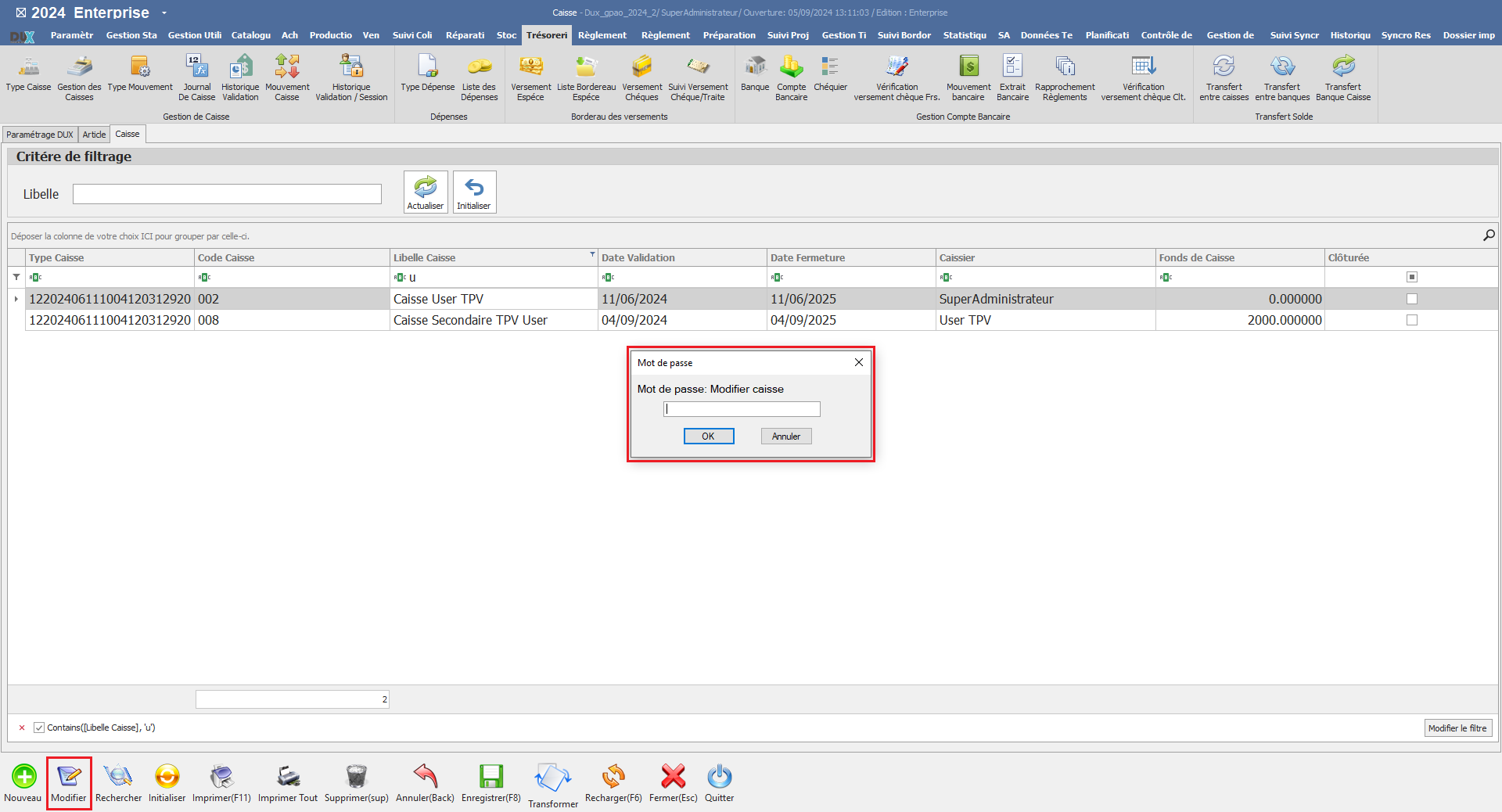The height and width of the screenshot is (812, 1502).
Task: Open Compte Bancaire tool
Action: (x=791, y=77)
